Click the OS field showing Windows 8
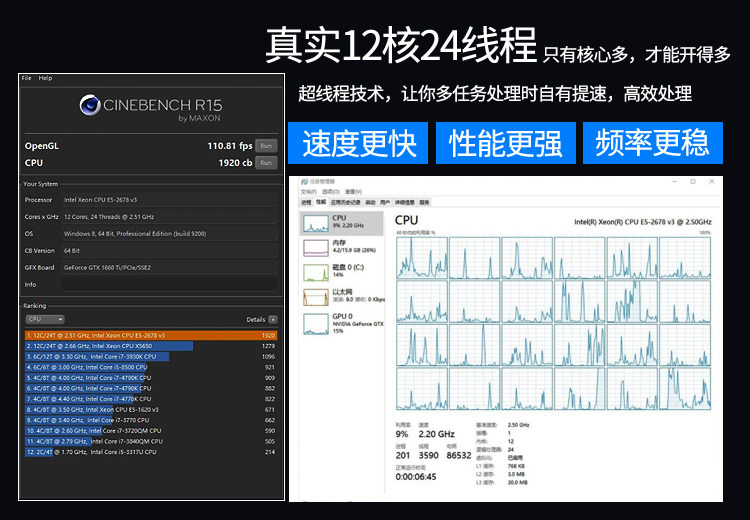 point(169,233)
